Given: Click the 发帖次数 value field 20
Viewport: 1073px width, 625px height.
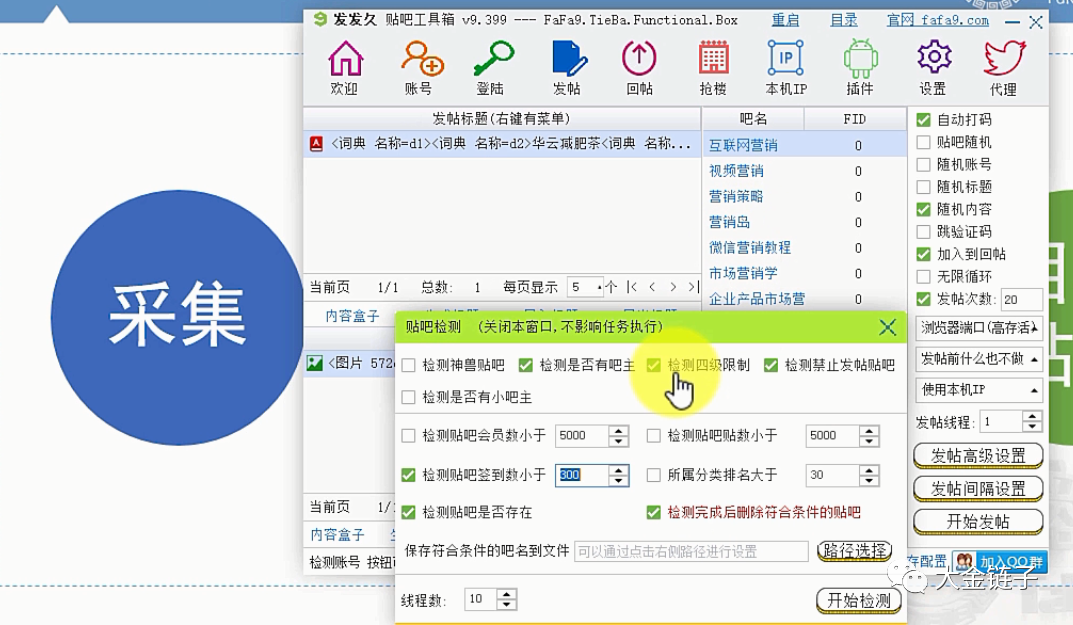Looking at the screenshot, I should 1020,300.
